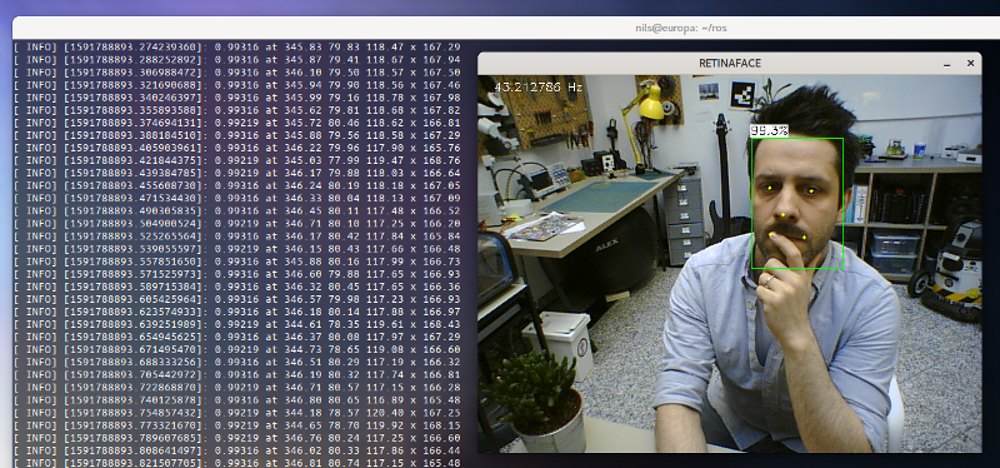The image size is (1000, 468).
Task: Select log line ending 118.78 x 167.98
Action: (237, 98)
